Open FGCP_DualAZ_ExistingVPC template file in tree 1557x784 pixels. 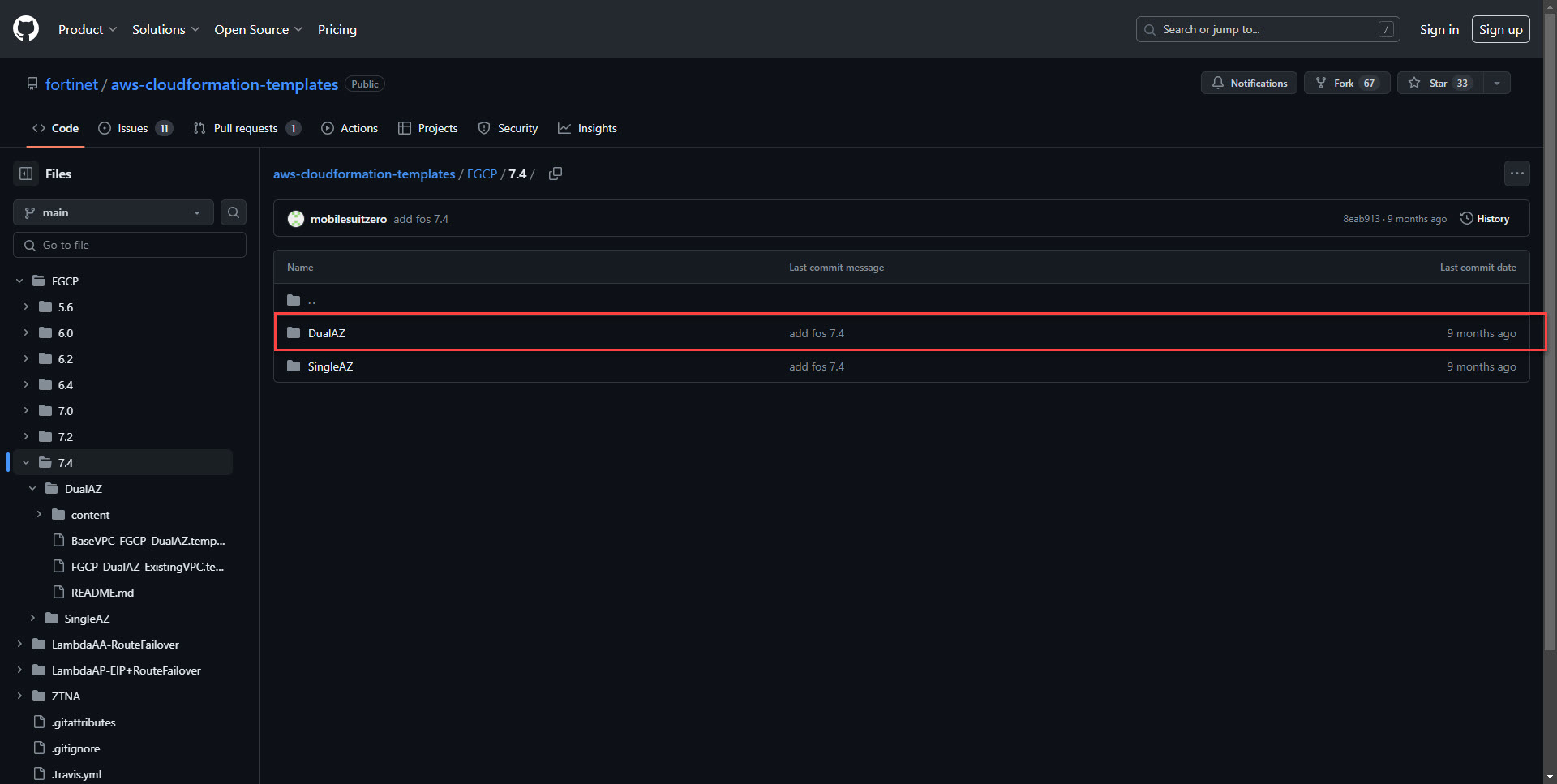point(148,567)
